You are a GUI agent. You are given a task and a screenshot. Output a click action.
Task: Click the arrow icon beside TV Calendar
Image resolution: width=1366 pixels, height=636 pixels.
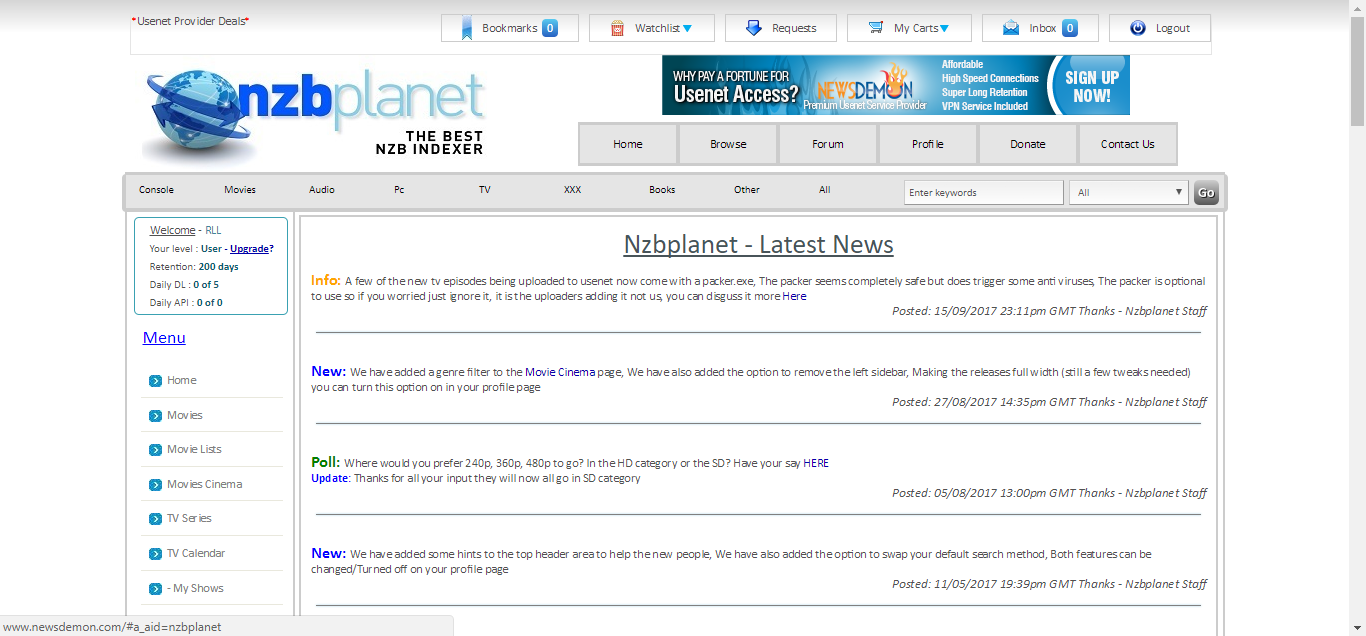(155, 554)
